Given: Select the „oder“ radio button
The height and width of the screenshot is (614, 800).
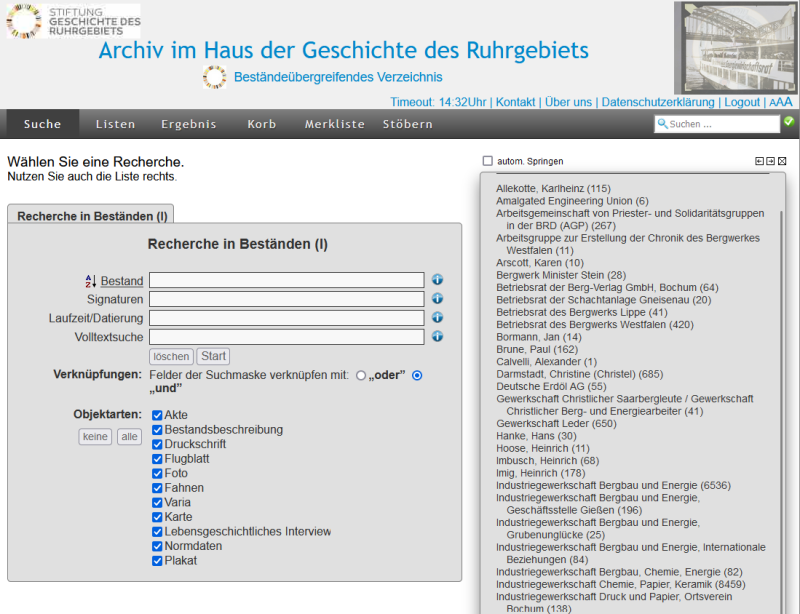Looking at the screenshot, I should point(361,376).
